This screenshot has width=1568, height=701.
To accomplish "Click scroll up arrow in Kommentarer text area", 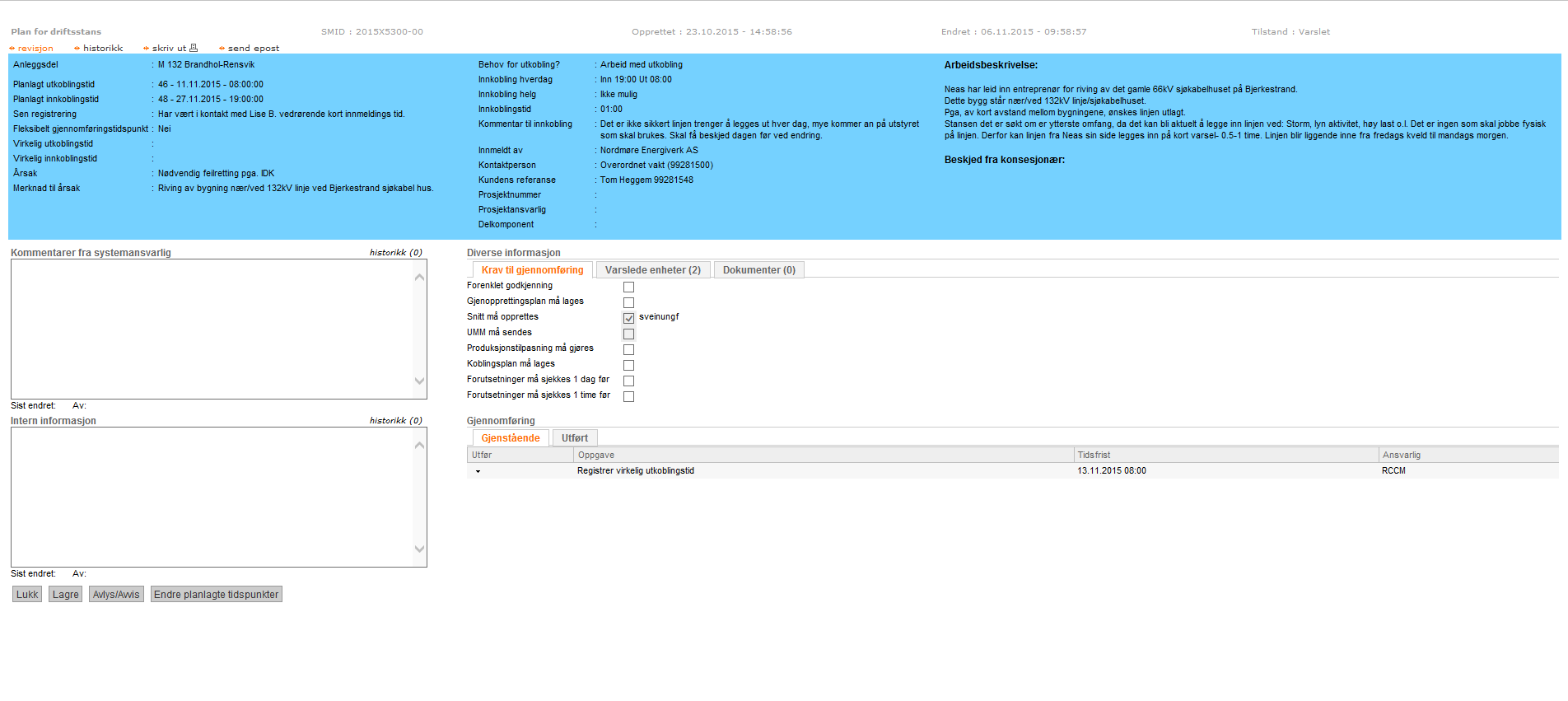I will click(x=419, y=278).
